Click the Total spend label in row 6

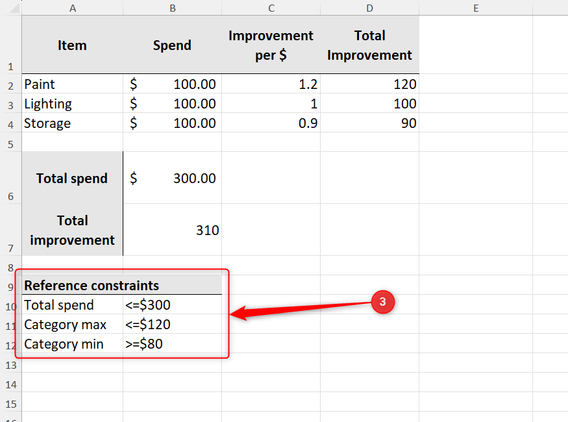72,178
